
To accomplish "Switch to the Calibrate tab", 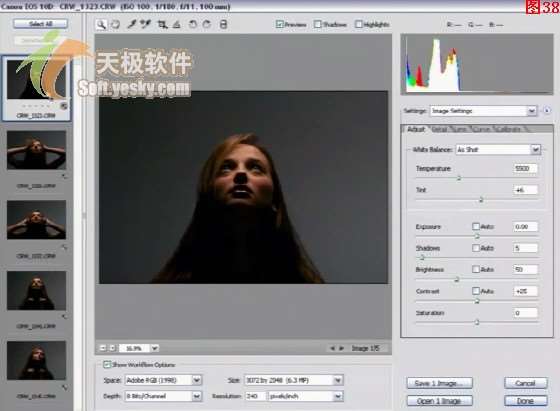I will click(509, 129).
